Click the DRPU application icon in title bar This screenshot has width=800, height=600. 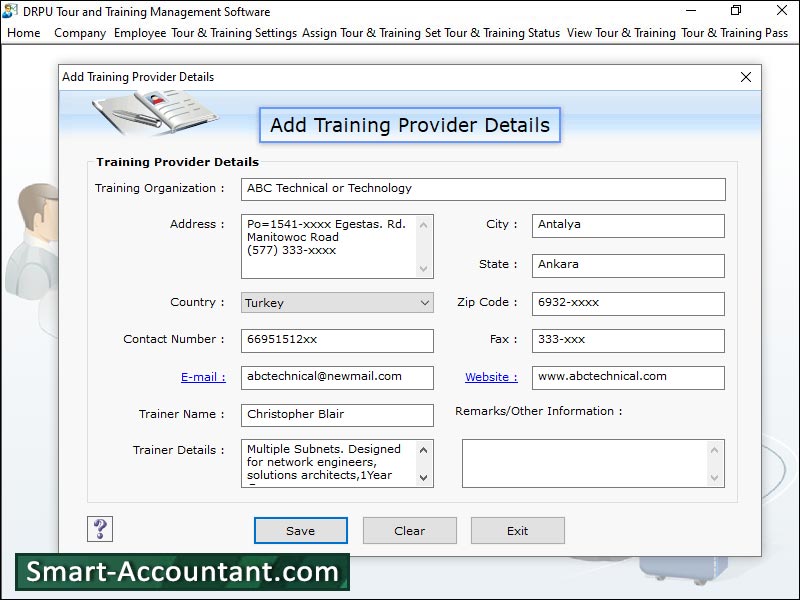point(10,11)
